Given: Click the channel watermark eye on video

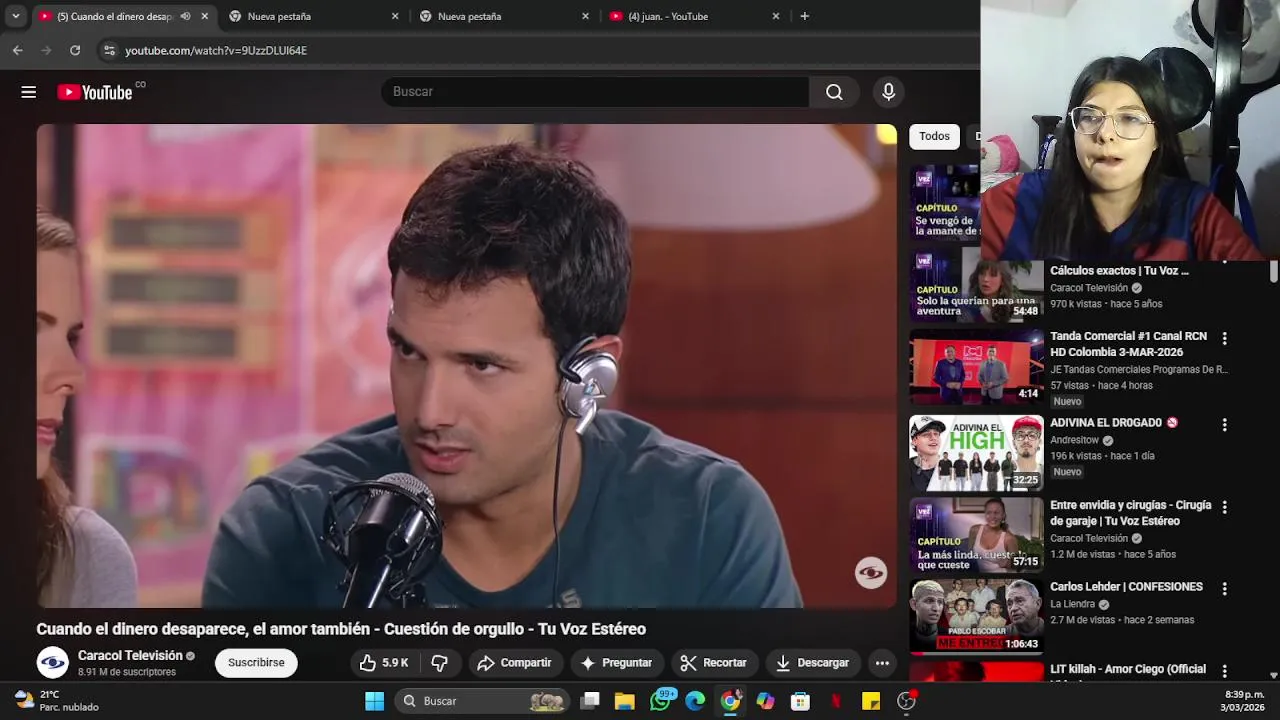Looking at the screenshot, I should click(x=871, y=573).
